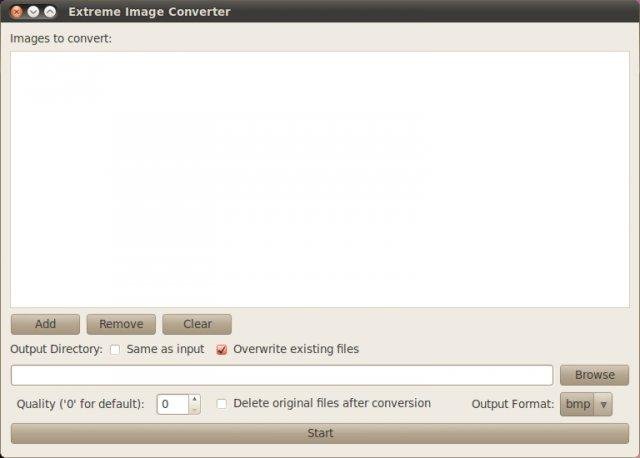Screen dimensions: 640x458
Task: Click the Add button
Action: 45,324
